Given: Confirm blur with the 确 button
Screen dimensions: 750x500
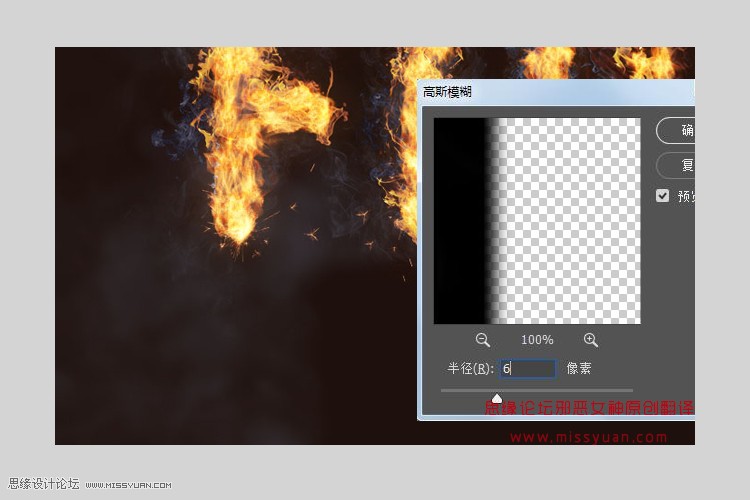Looking at the screenshot, I should click(675, 130).
